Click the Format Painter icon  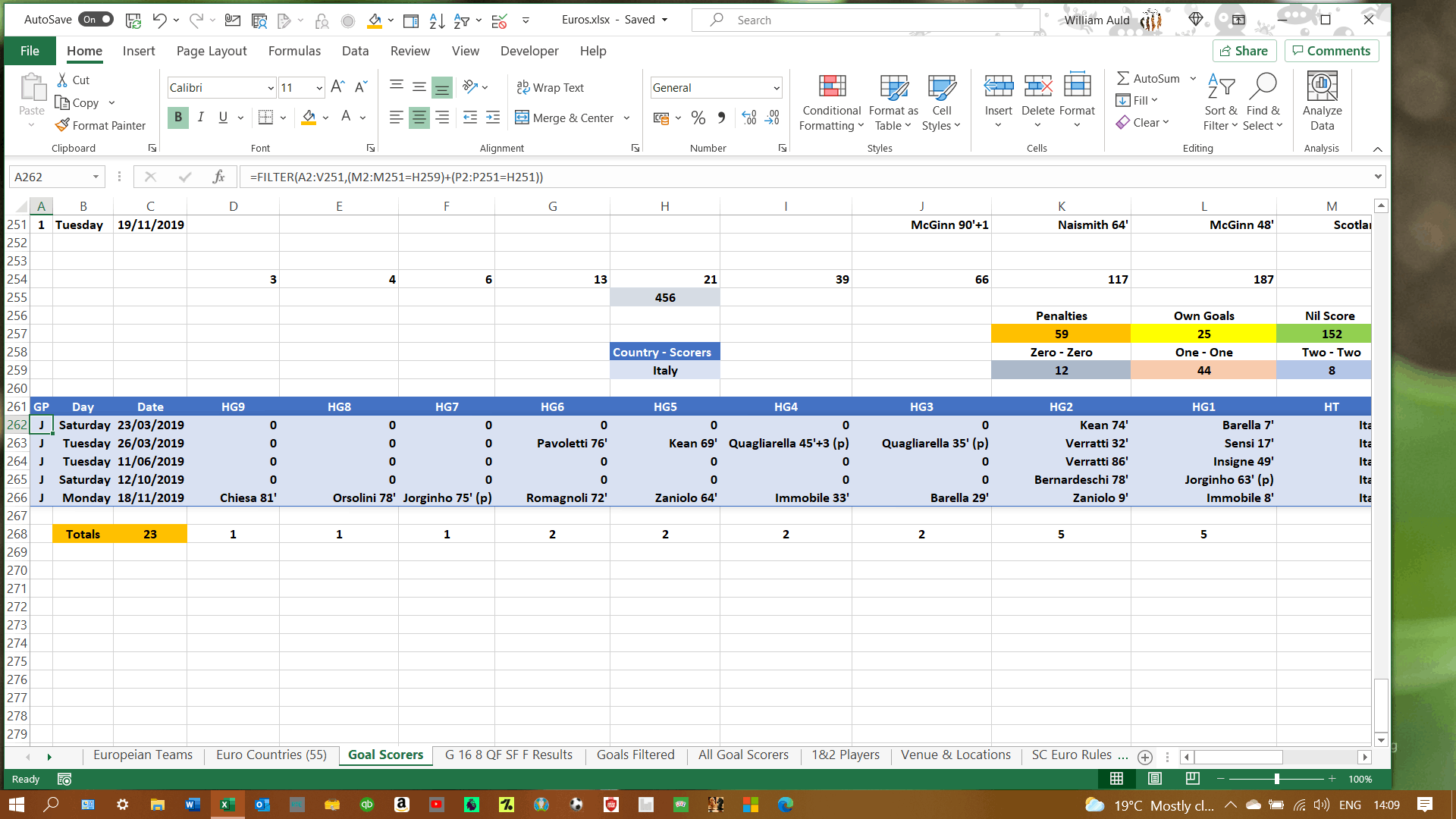[x=62, y=125]
